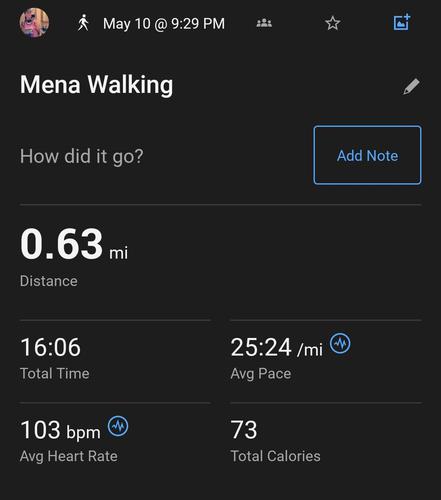
Task: Tap the 73 Total Calories stat
Action: [275, 441]
